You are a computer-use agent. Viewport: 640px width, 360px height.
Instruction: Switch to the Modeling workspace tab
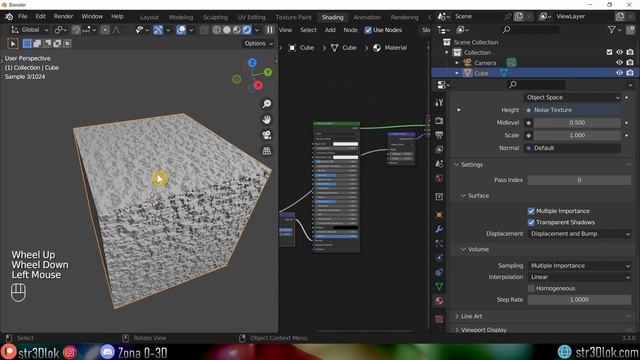coord(181,17)
